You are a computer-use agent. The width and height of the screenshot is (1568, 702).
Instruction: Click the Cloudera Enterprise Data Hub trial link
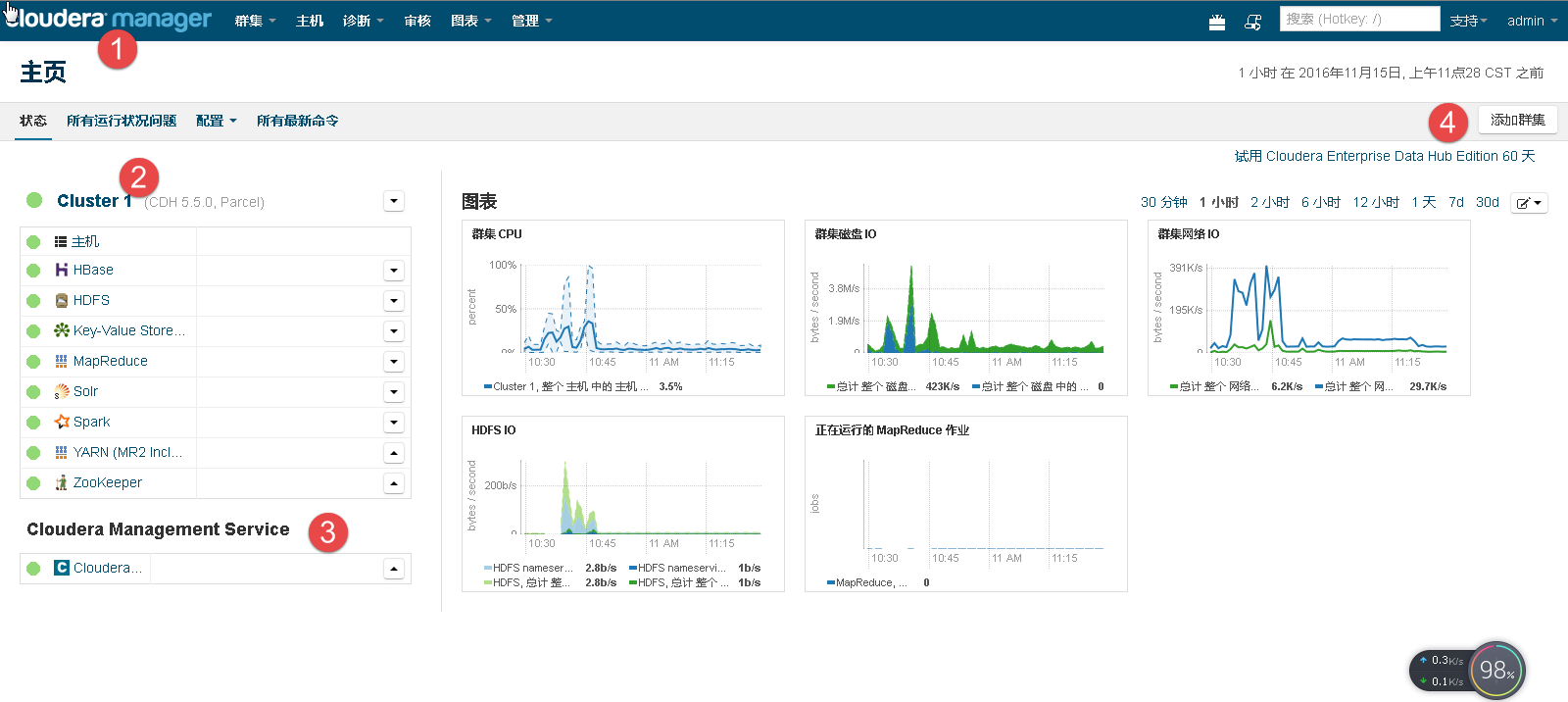(x=1385, y=156)
